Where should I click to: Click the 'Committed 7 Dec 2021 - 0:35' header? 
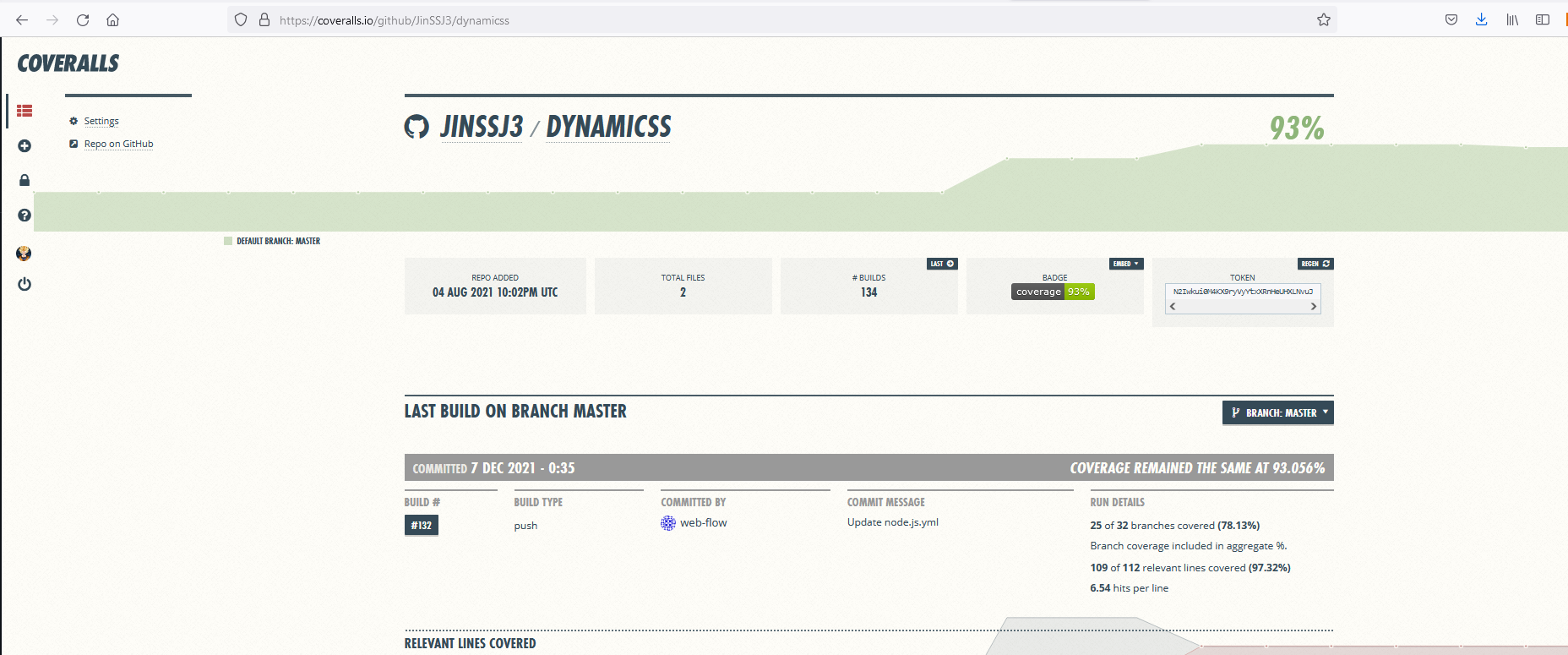[x=493, y=468]
